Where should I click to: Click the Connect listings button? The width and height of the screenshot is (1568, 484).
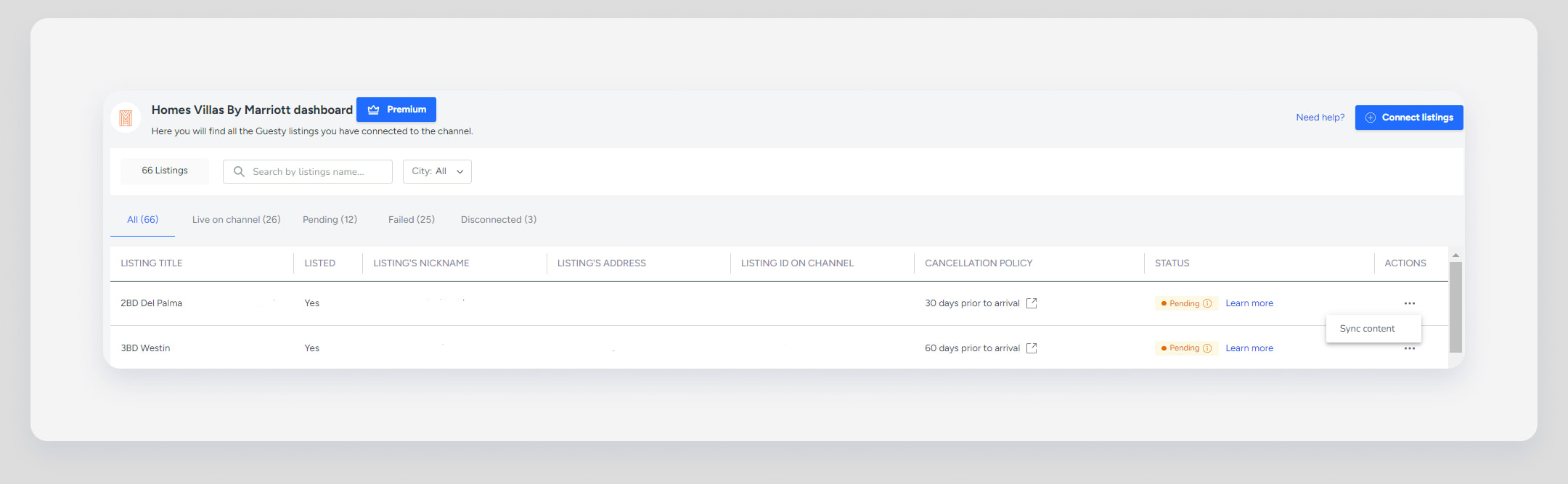pos(1409,118)
